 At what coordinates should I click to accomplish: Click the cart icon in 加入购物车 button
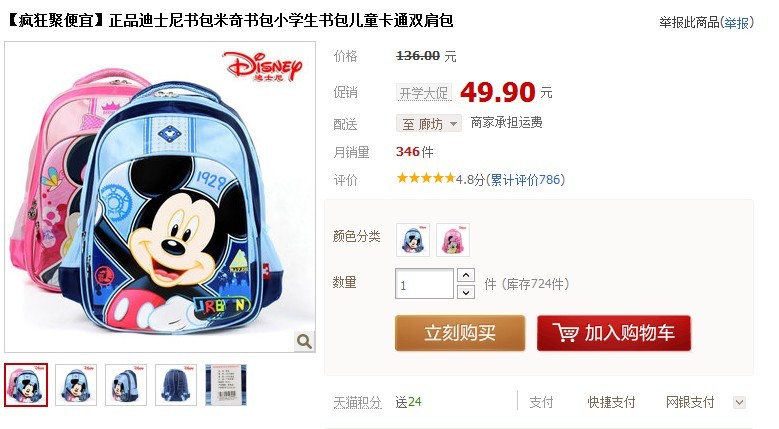565,333
